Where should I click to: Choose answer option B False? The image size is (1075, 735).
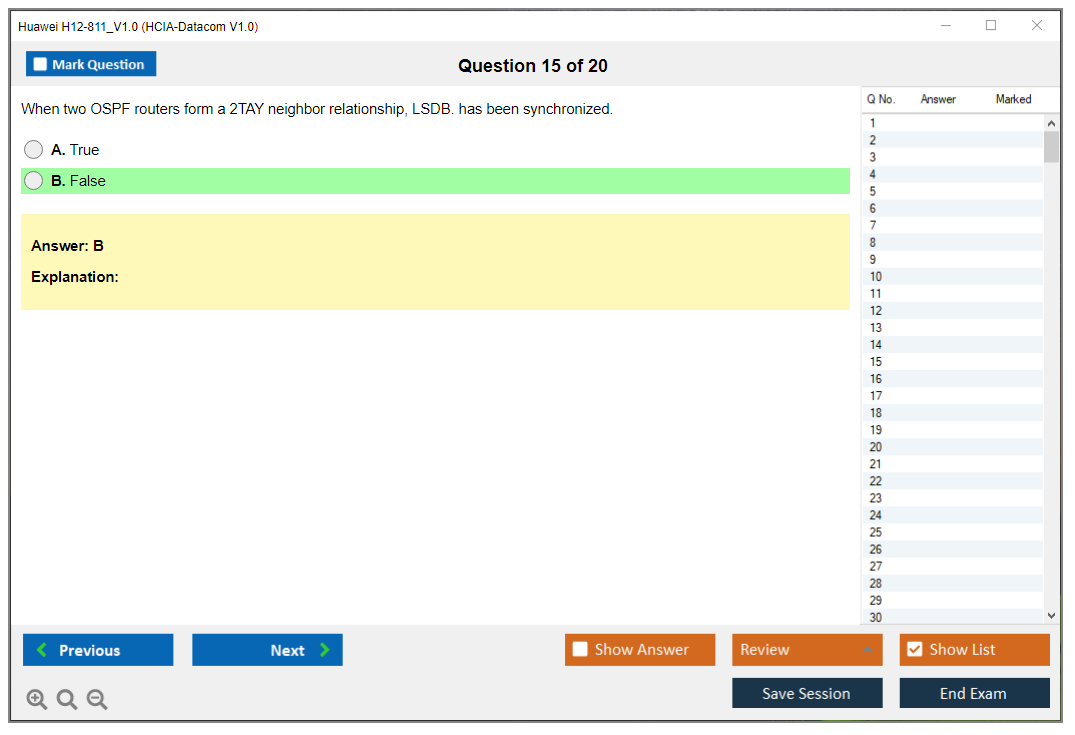34,181
